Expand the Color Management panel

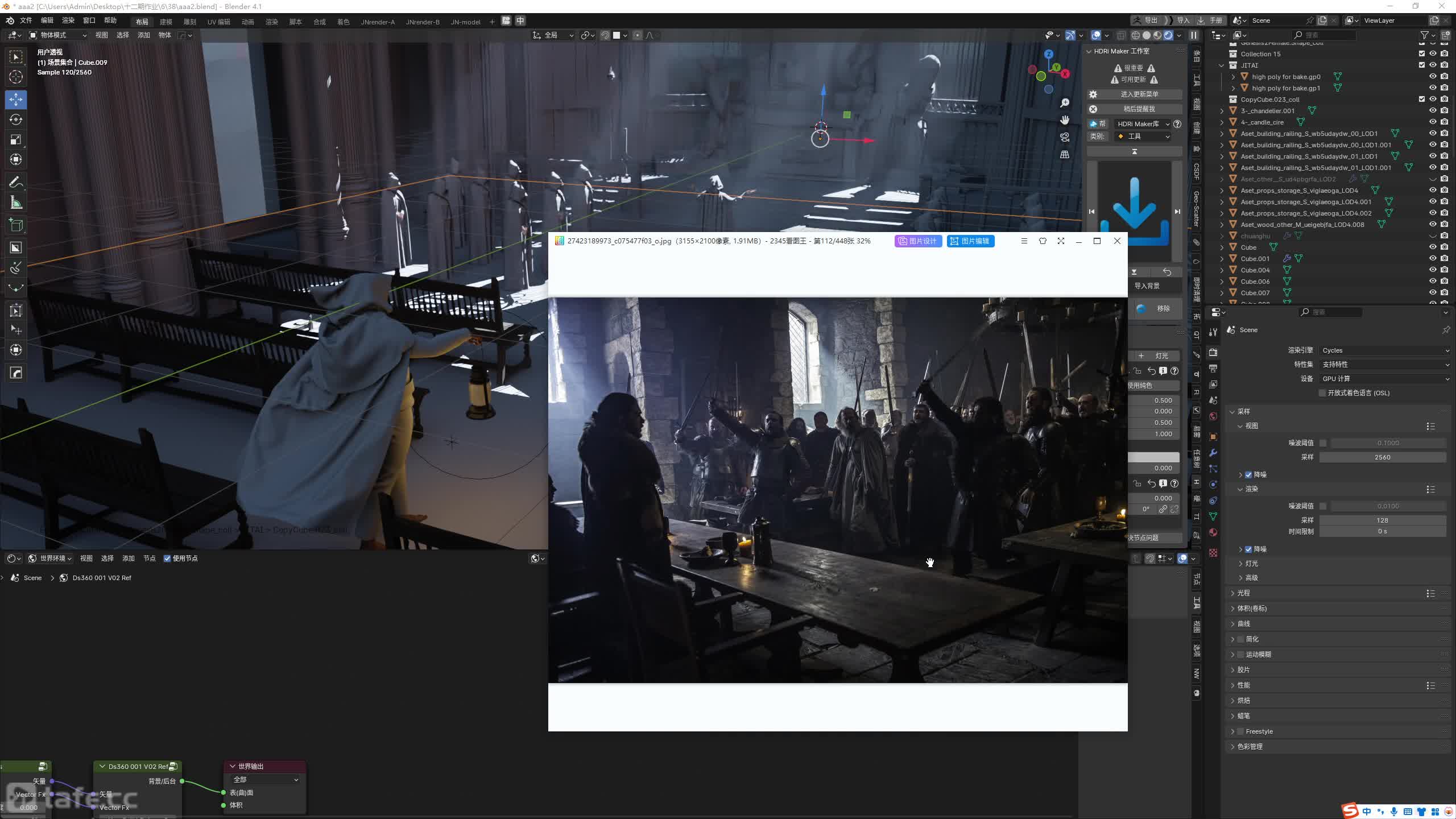pos(1250,746)
